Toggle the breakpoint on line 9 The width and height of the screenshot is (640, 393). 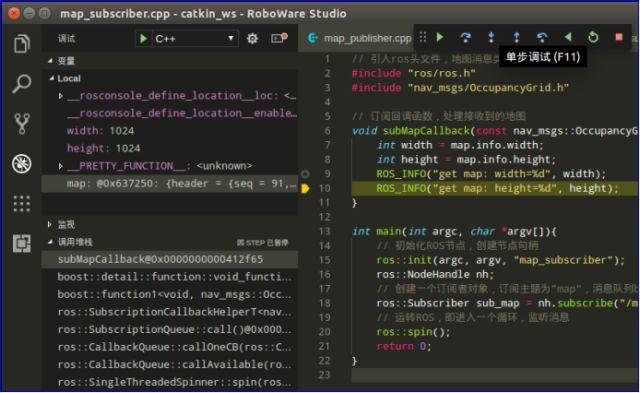[x=305, y=174]
